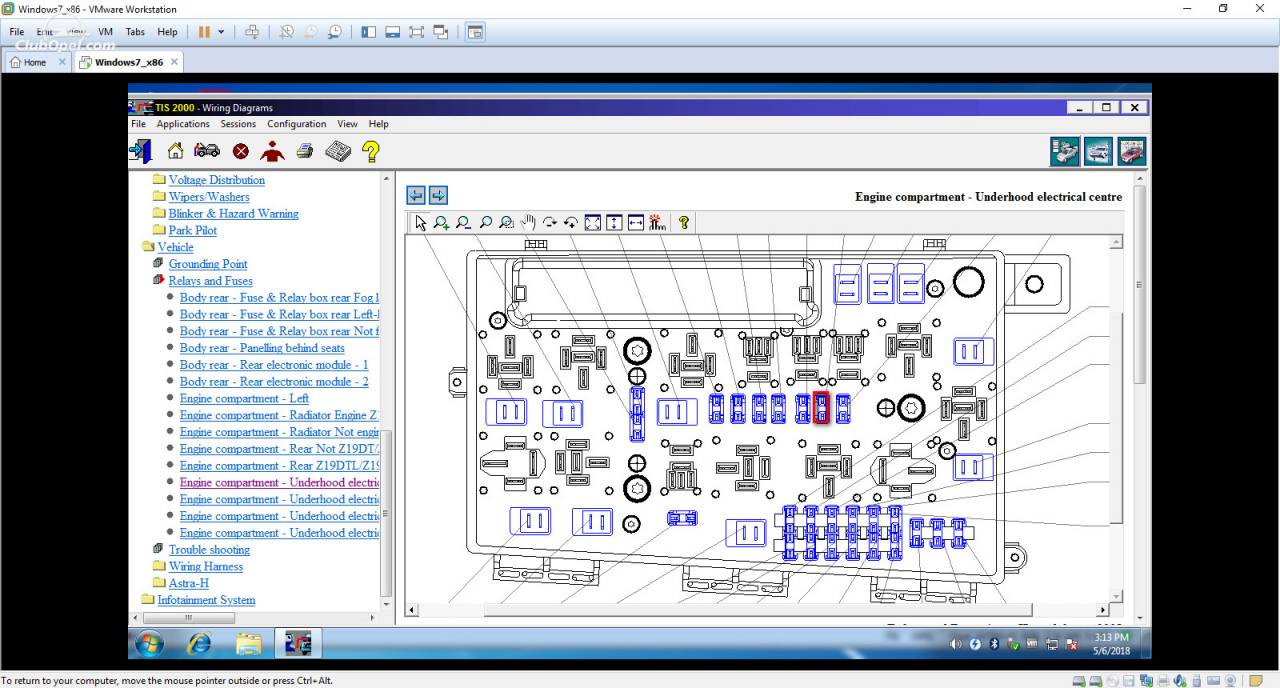Activate the hand pan tool
This screenshot has height=688, width=1280.
point(528,223)
